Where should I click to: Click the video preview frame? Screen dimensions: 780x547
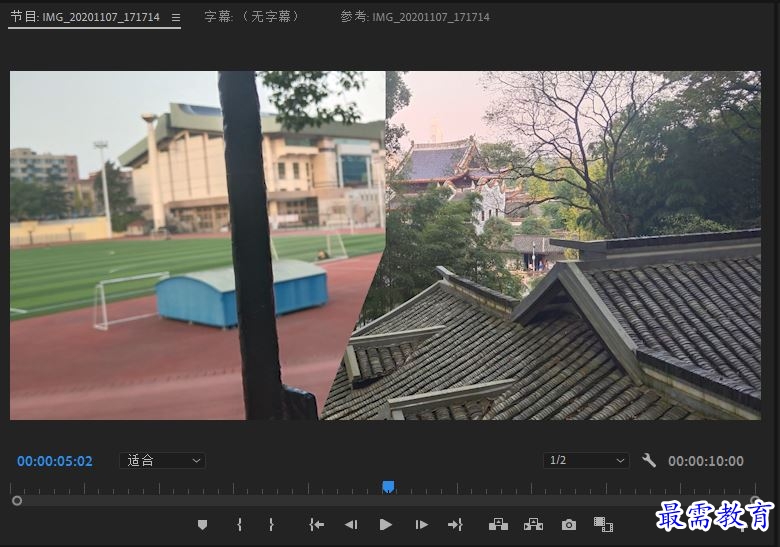tap(386, 246)
